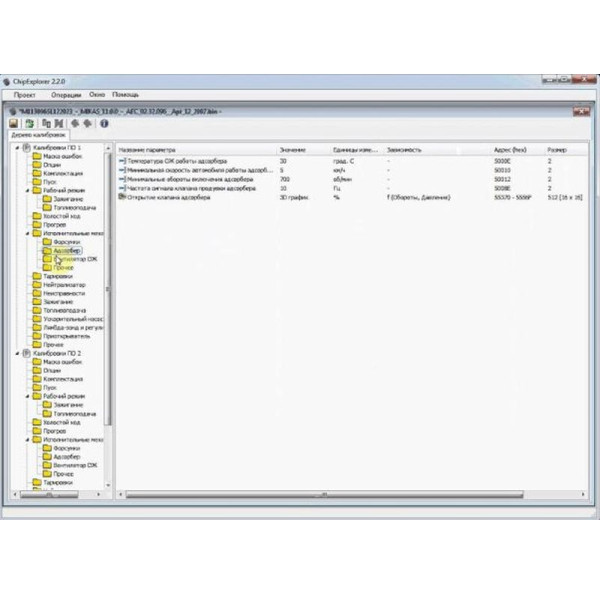The height and width of the screenshot is (595, 600).
Task: Click the tree panel vertical scrollbar
Action: 108,300
